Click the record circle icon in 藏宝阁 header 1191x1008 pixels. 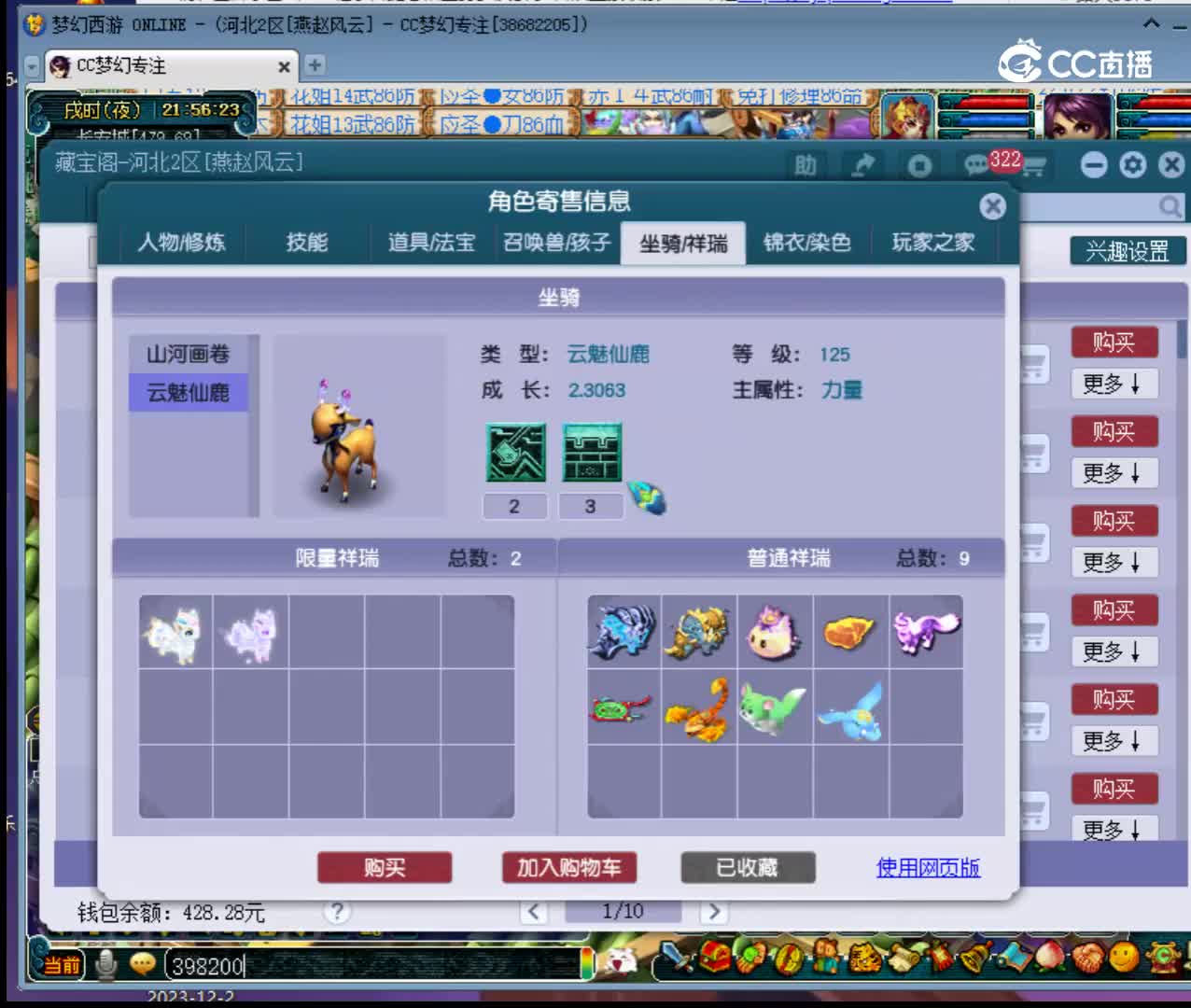(920, 166)
